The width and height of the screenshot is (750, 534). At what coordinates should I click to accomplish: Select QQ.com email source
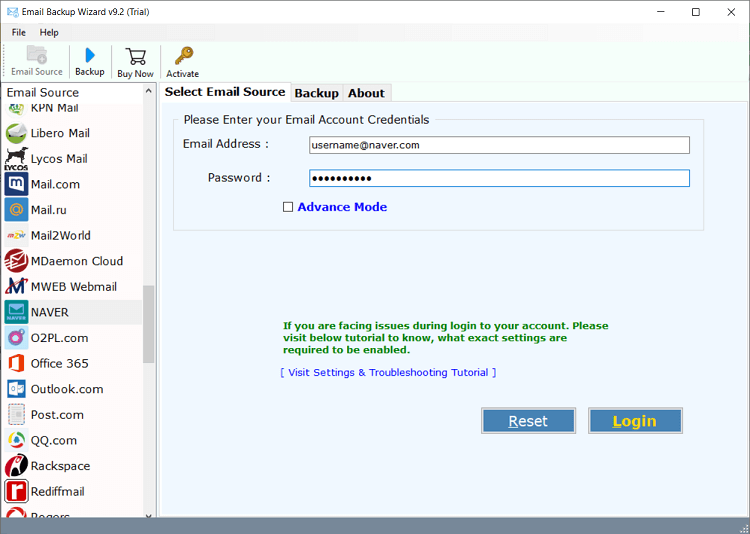click(x=53, y=440)
